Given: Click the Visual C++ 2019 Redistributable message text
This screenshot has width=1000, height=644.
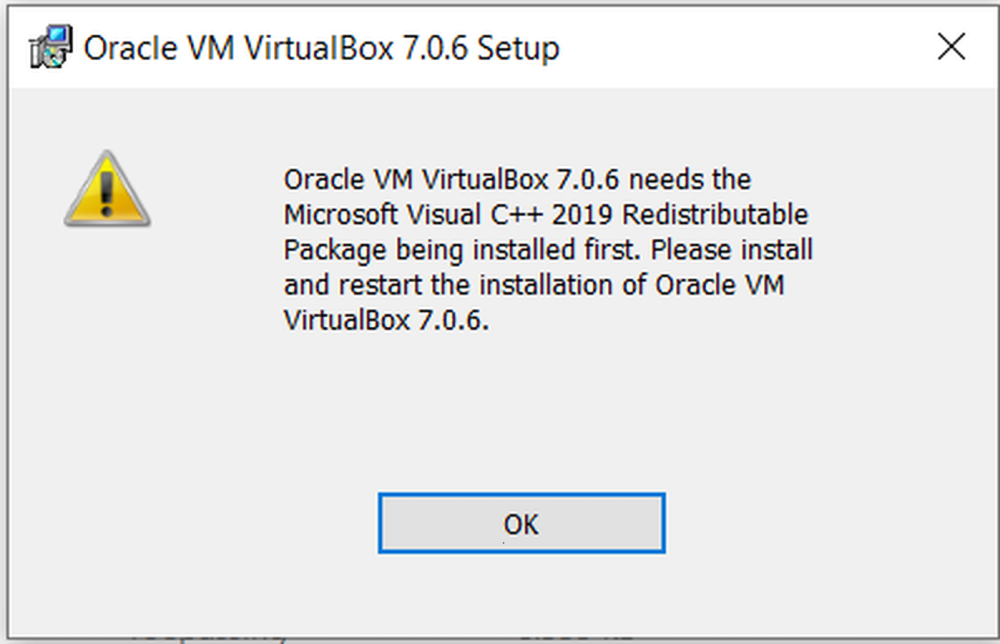Looking at the screenshot, I should coord(546,214).
